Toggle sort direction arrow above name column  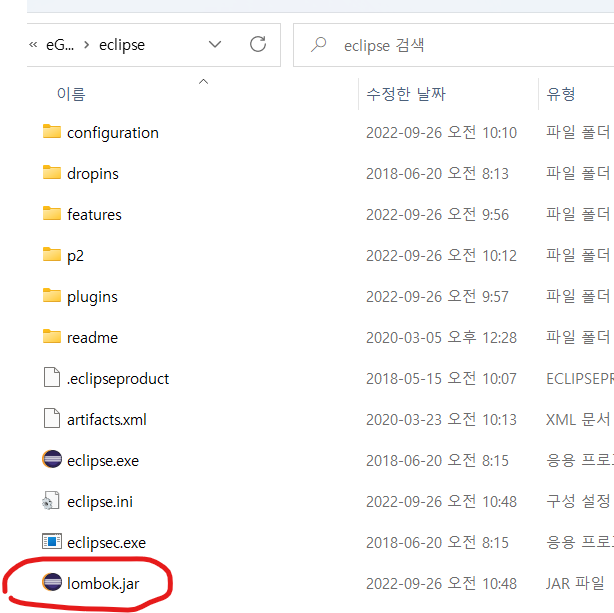click(x=204, y=81)
